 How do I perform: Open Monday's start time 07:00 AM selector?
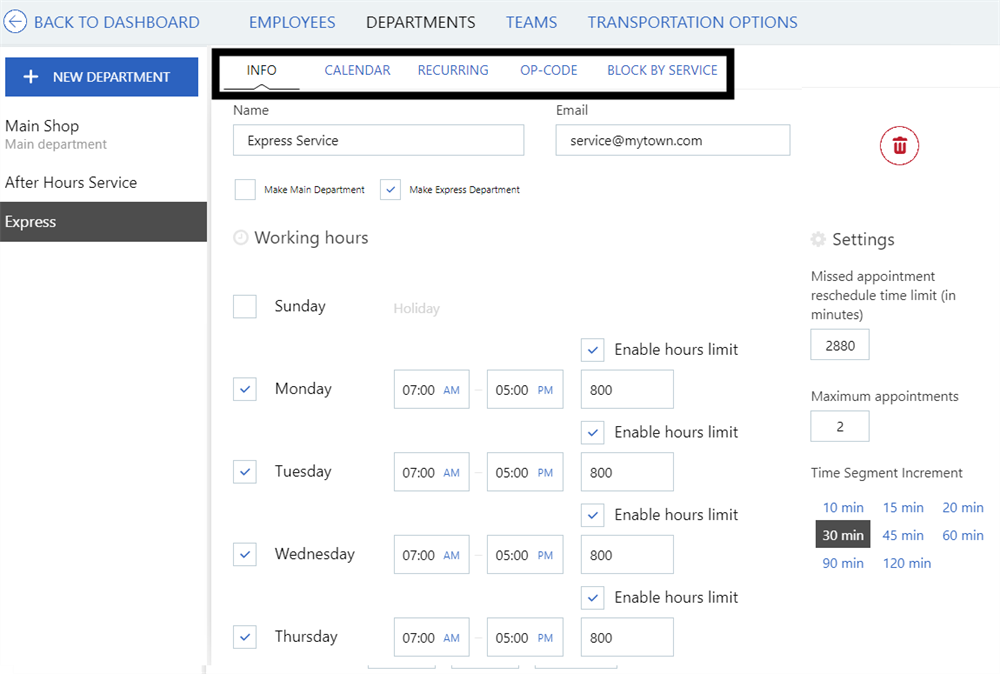[431, 390]
